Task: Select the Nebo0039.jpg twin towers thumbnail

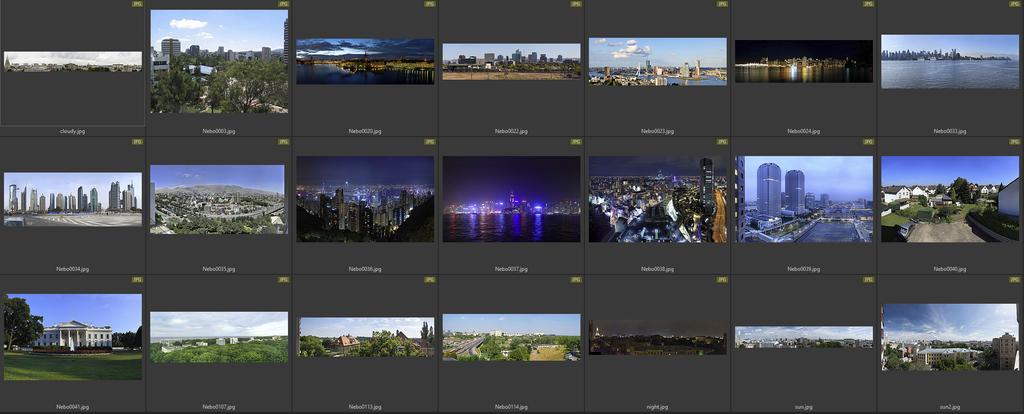Action: [803, 199]
